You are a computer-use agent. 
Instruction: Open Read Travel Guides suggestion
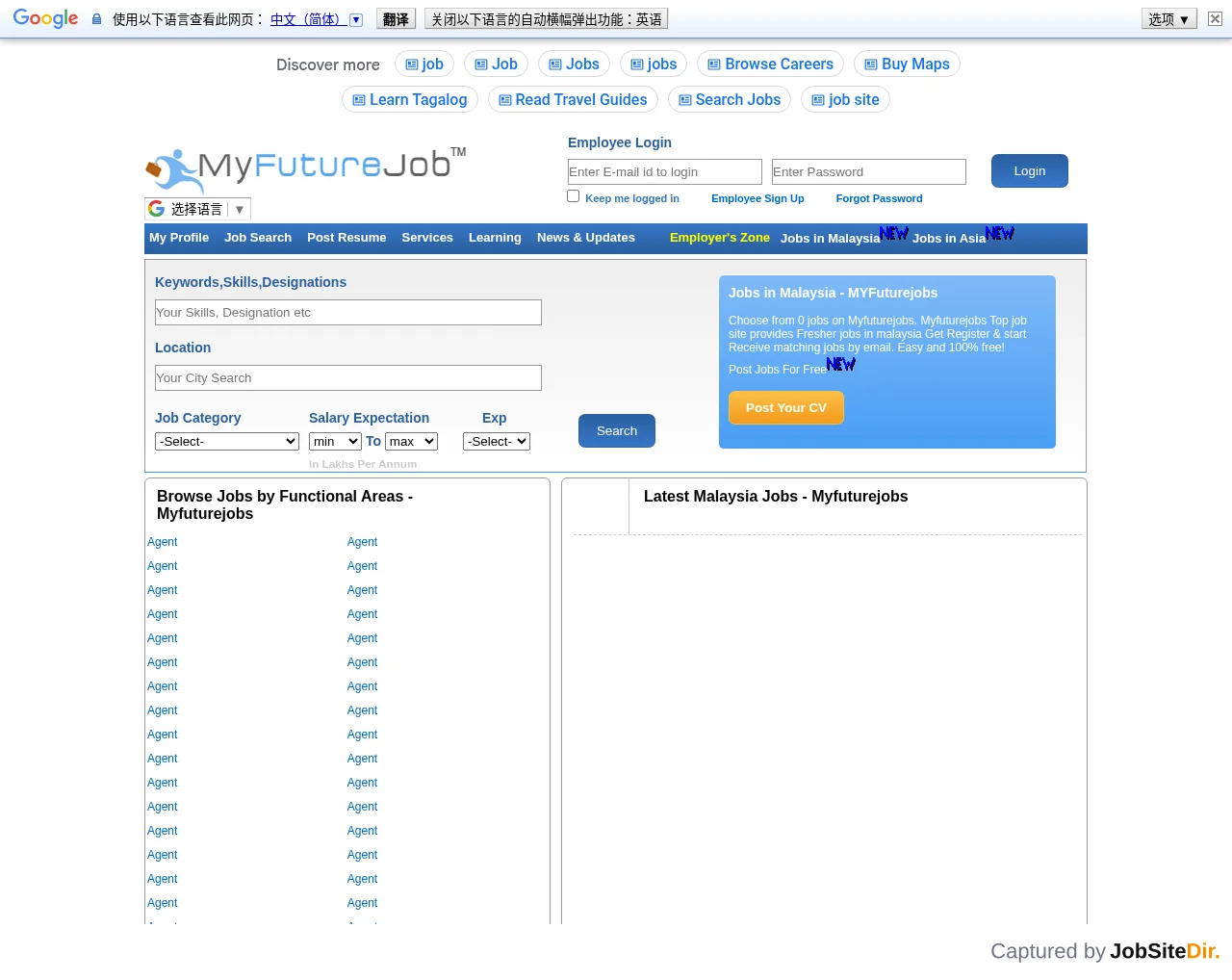573,100
